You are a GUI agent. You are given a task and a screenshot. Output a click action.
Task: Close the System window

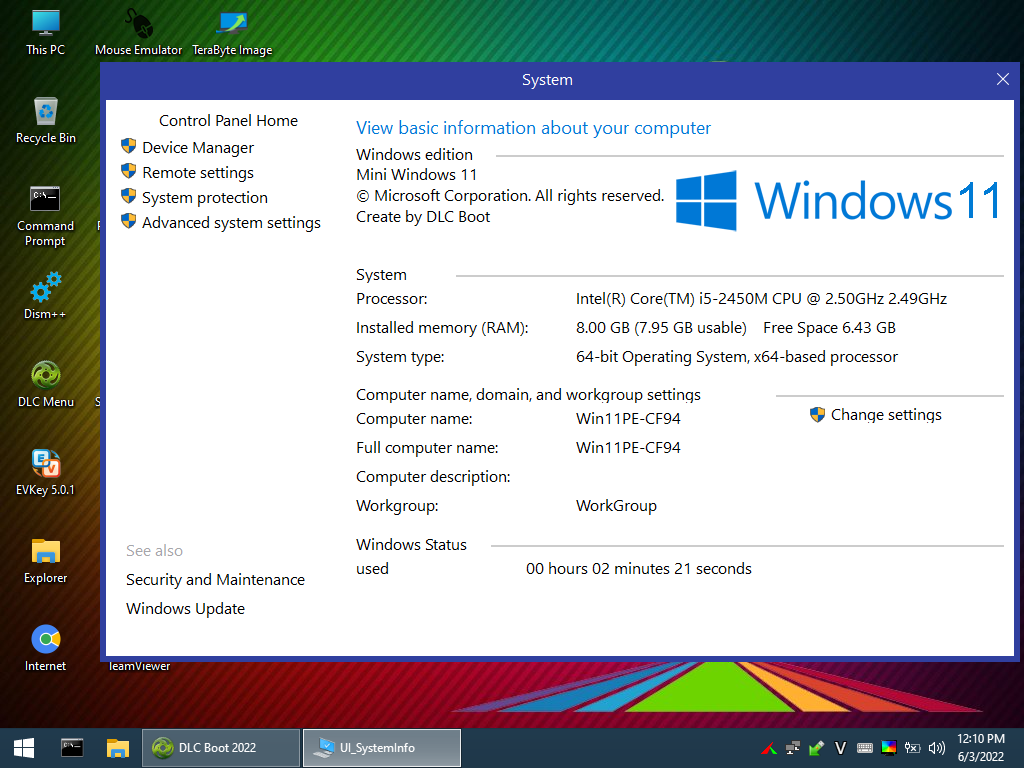click(1003, 80)
